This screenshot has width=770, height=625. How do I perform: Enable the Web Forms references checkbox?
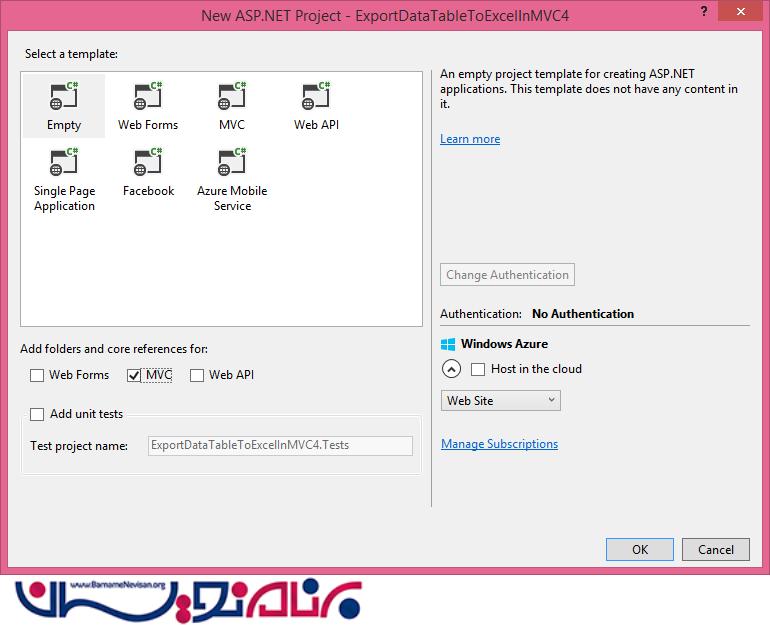point(37,376)
